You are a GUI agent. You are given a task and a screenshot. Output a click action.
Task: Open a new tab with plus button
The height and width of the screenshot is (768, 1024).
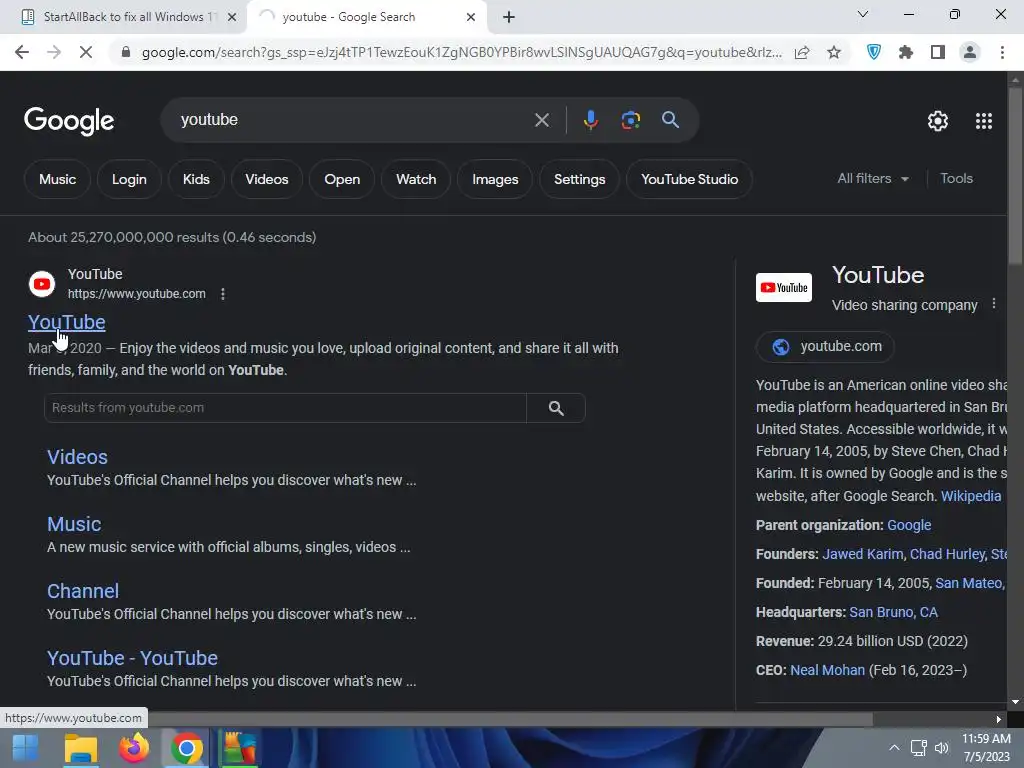point(509,17)
